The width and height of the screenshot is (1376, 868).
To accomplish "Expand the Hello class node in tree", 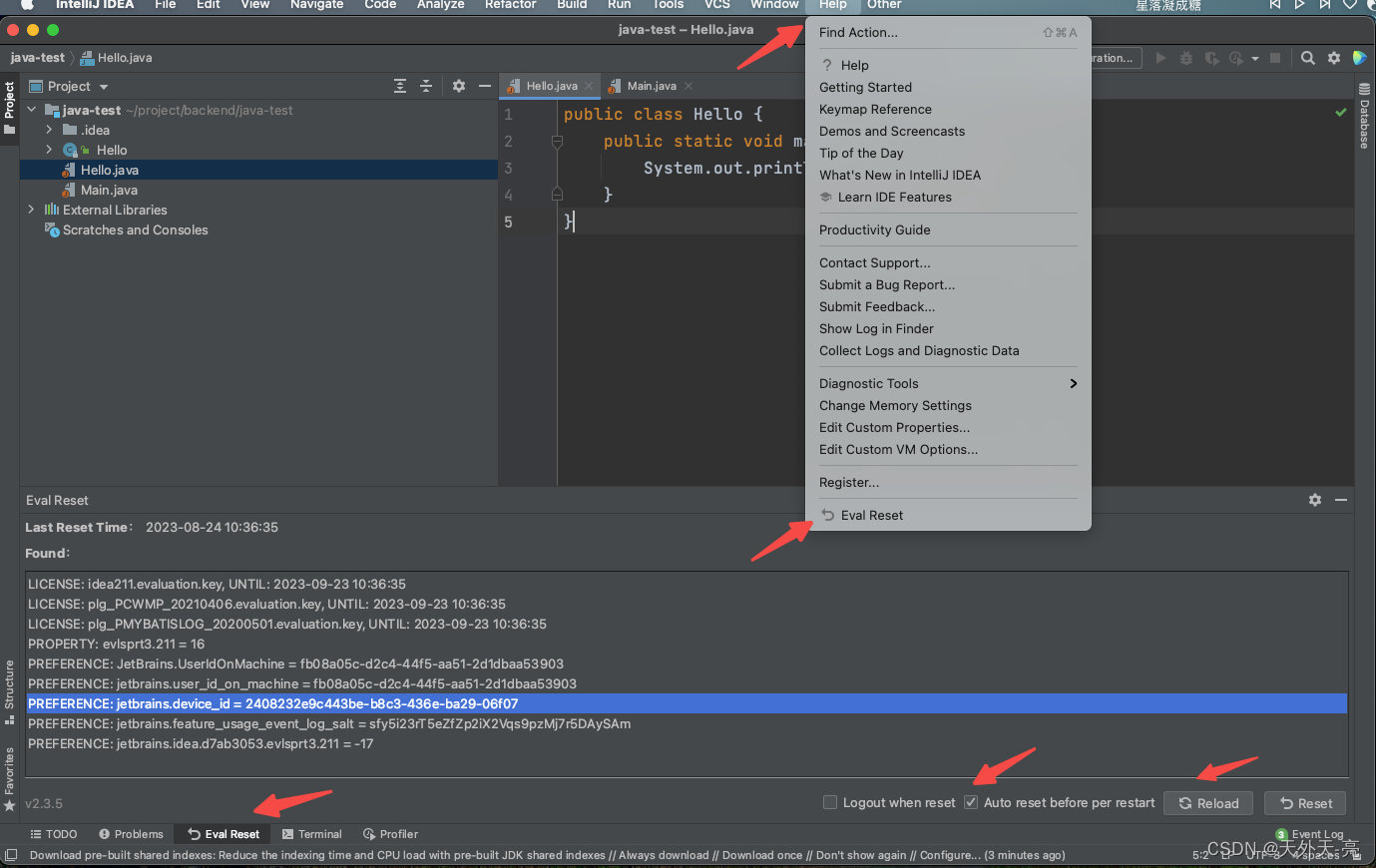I will click(x=49, y=150).
